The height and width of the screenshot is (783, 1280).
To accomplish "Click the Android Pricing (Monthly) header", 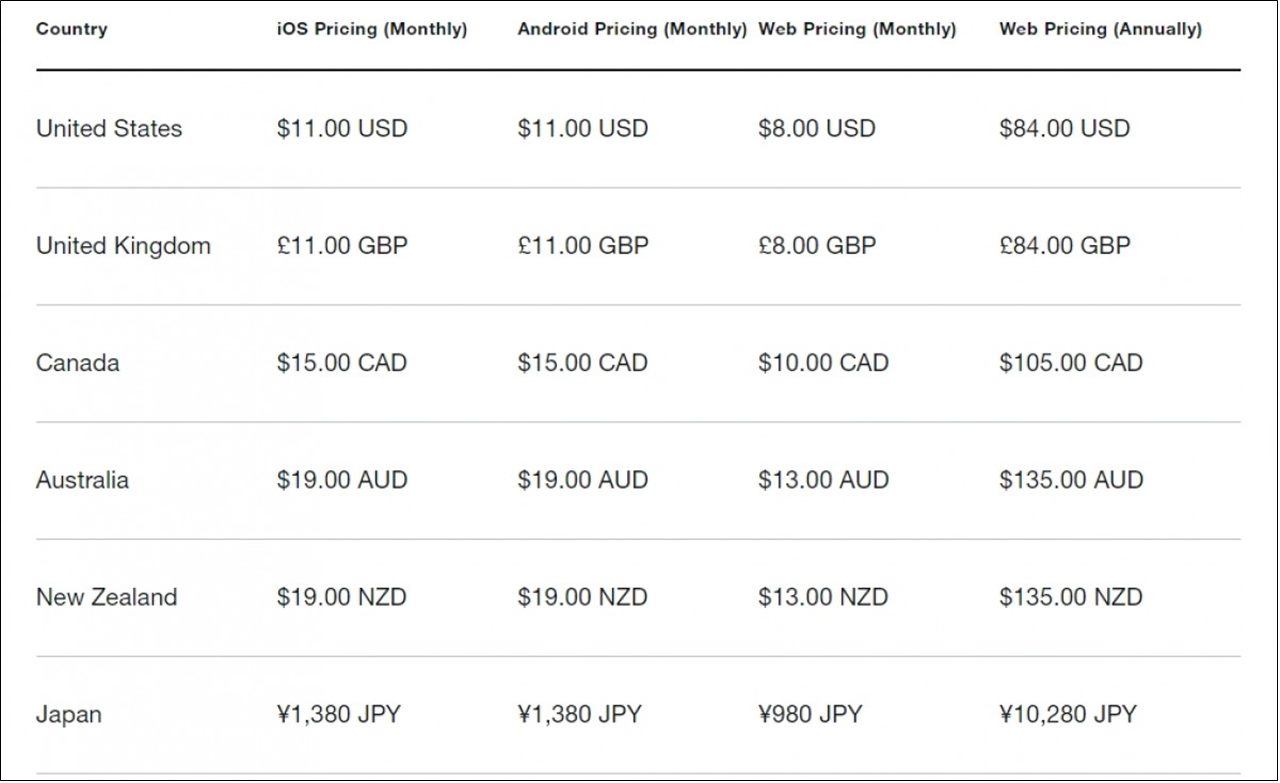I will (632, 29).
